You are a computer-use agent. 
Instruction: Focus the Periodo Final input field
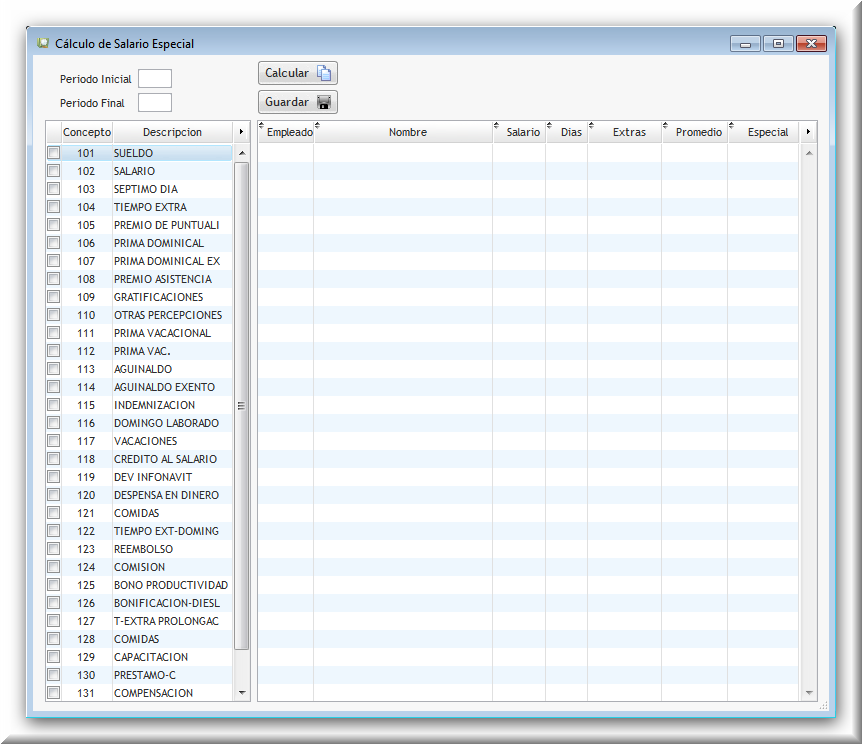pyautogui.click(x=155, y=103)
